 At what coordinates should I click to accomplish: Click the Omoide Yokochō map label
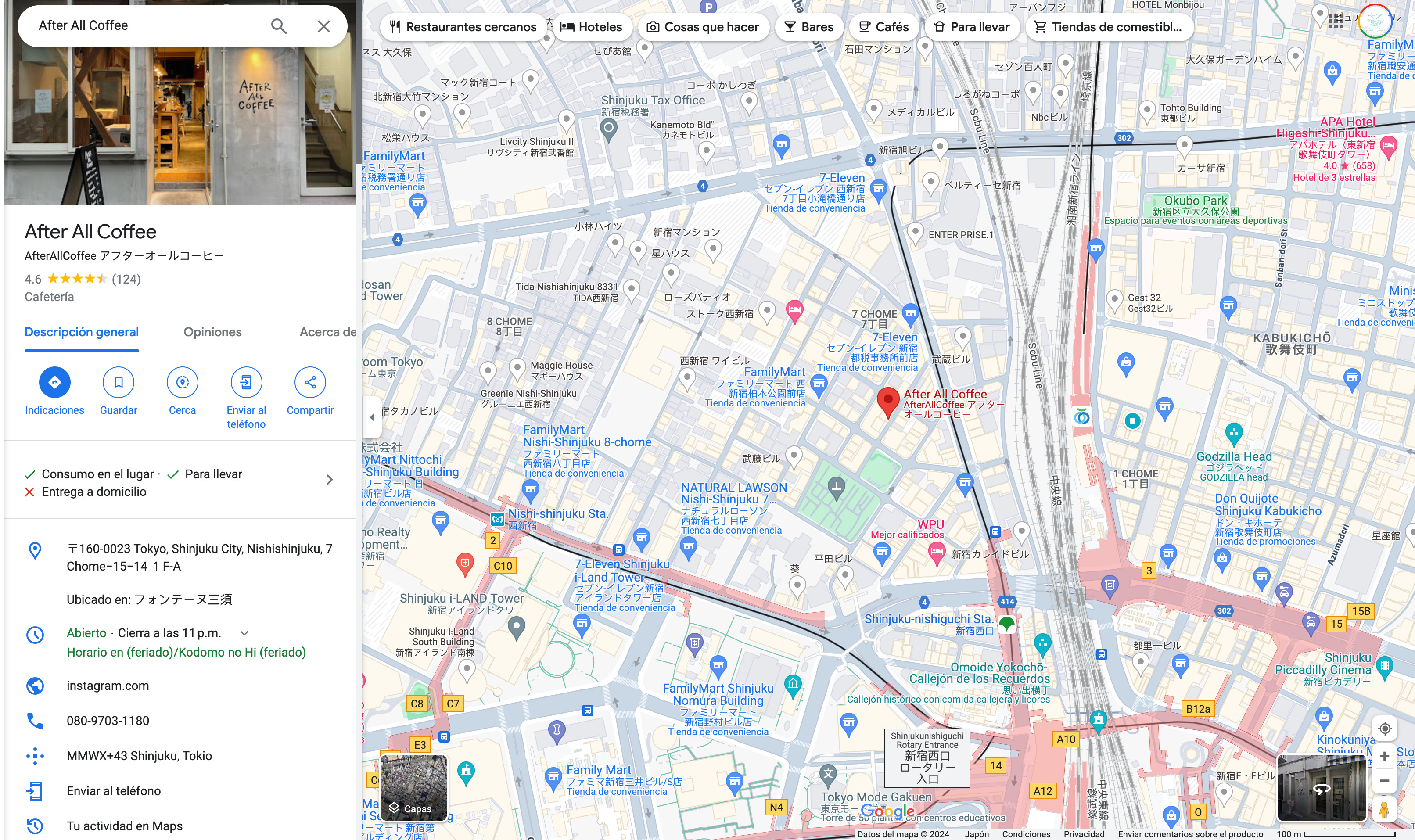979,673
